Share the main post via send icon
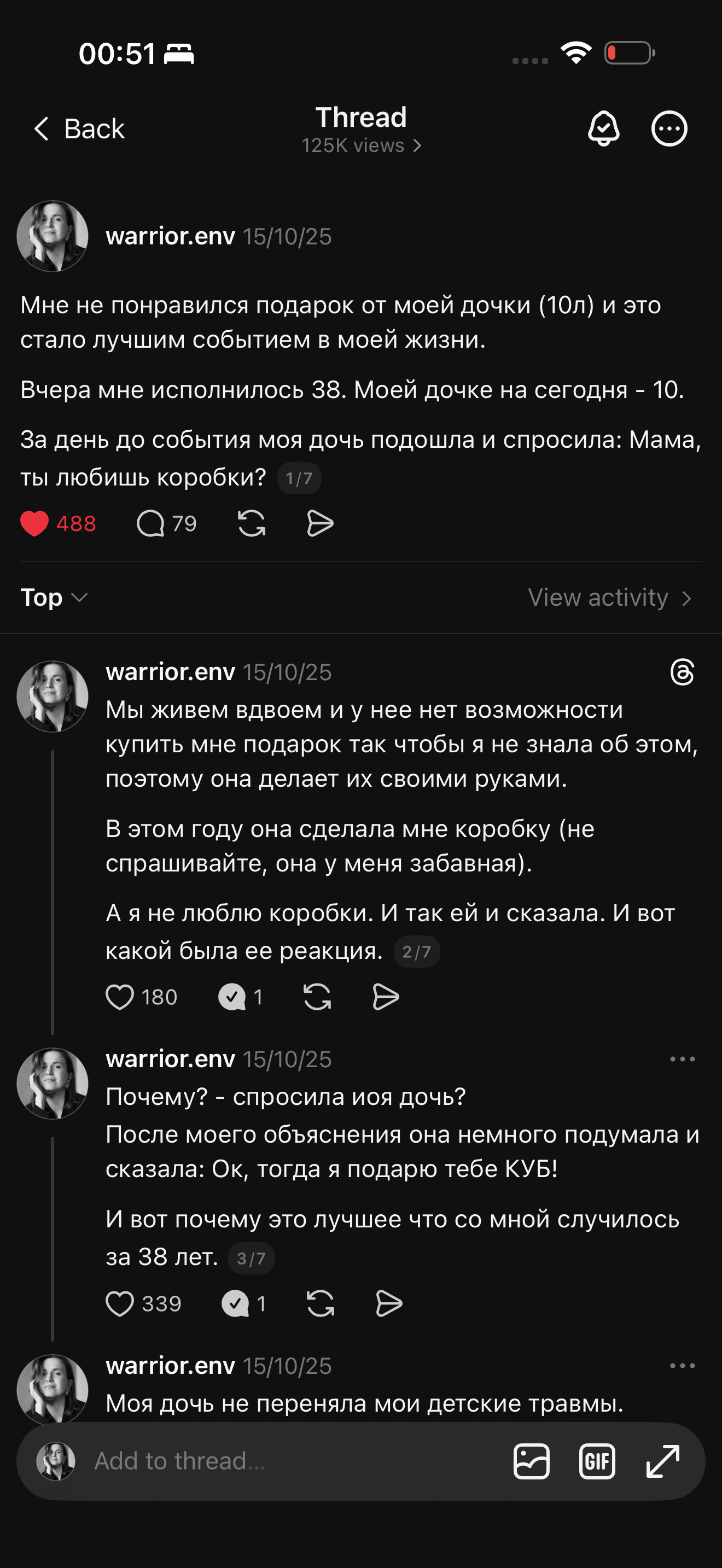 (319, 523)
